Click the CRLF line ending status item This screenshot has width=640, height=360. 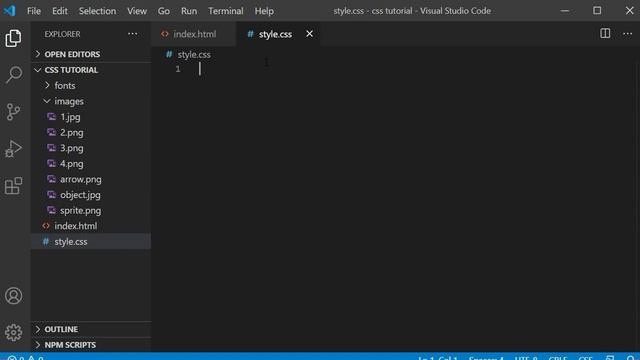pyautogui.click(x=558, y=358)
